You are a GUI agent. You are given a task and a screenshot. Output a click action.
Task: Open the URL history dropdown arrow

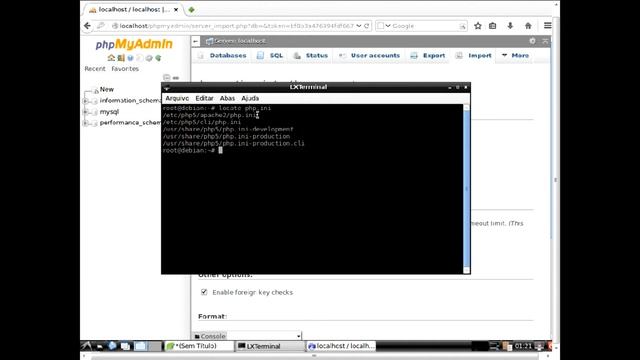click(x=359, y=26)
